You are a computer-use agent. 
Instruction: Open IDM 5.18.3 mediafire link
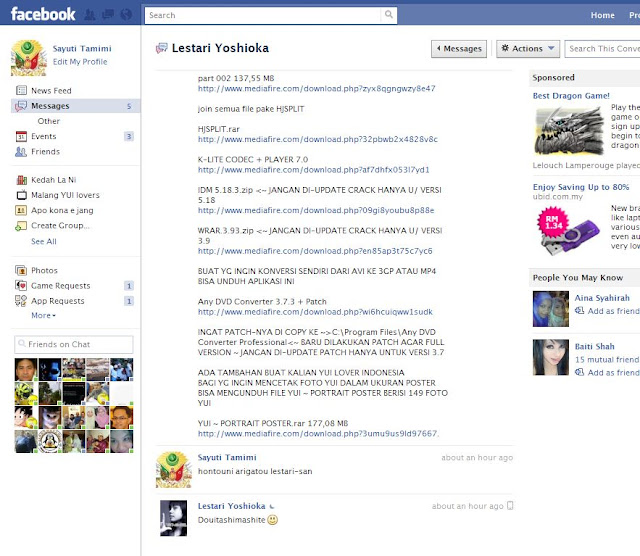pos(316,210)
